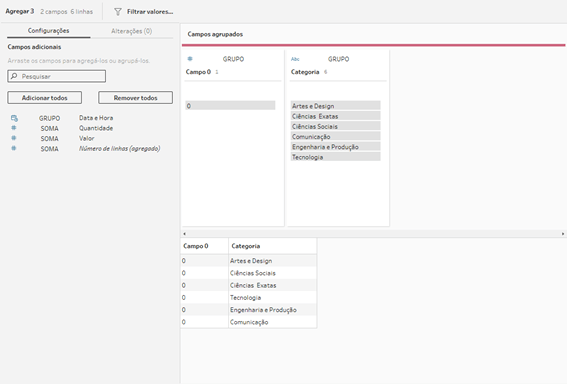
Task: Click the Campo 0 card title
Action: [x=198, y=72]
